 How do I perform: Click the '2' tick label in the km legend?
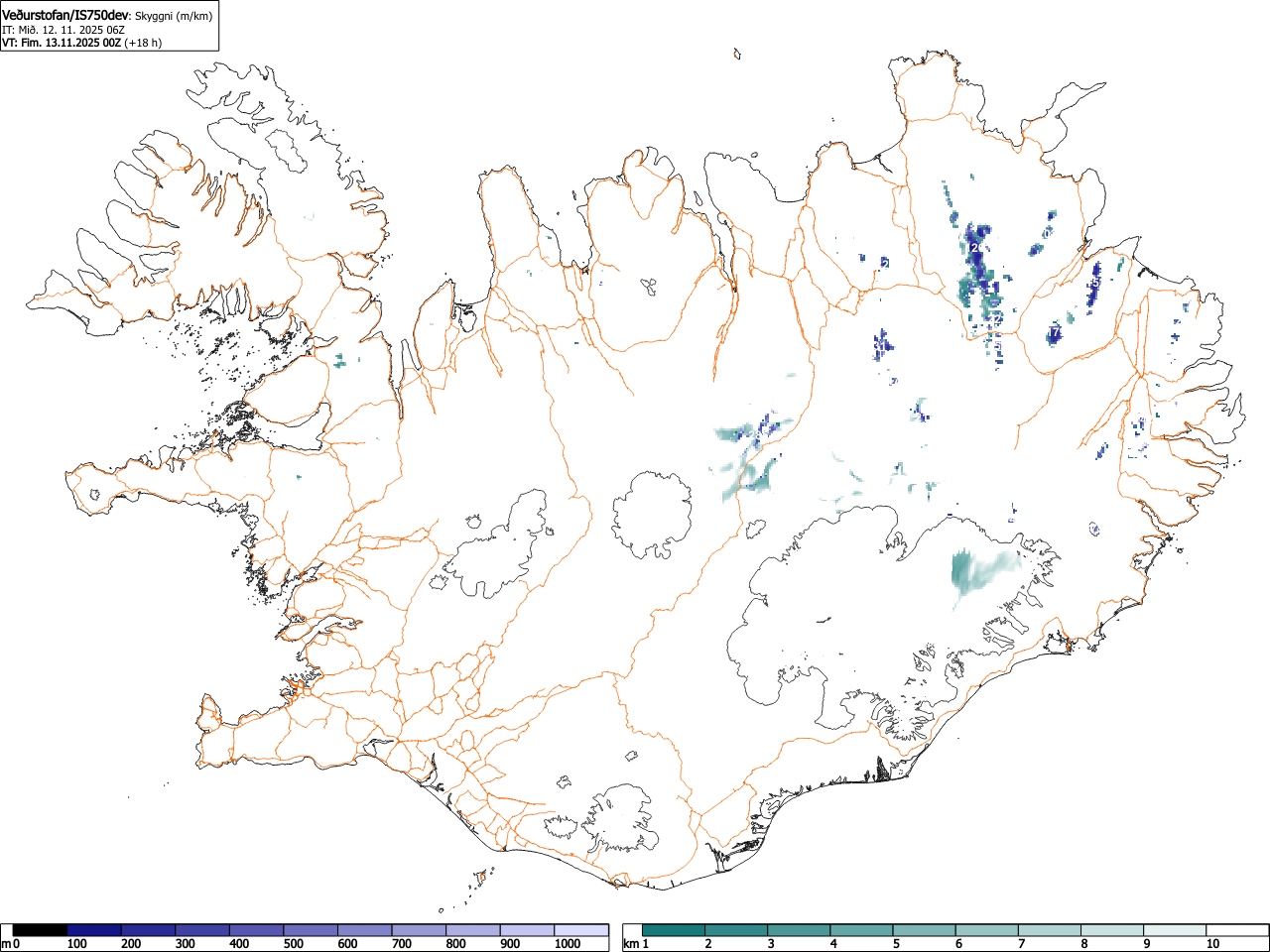coord(708,944)
